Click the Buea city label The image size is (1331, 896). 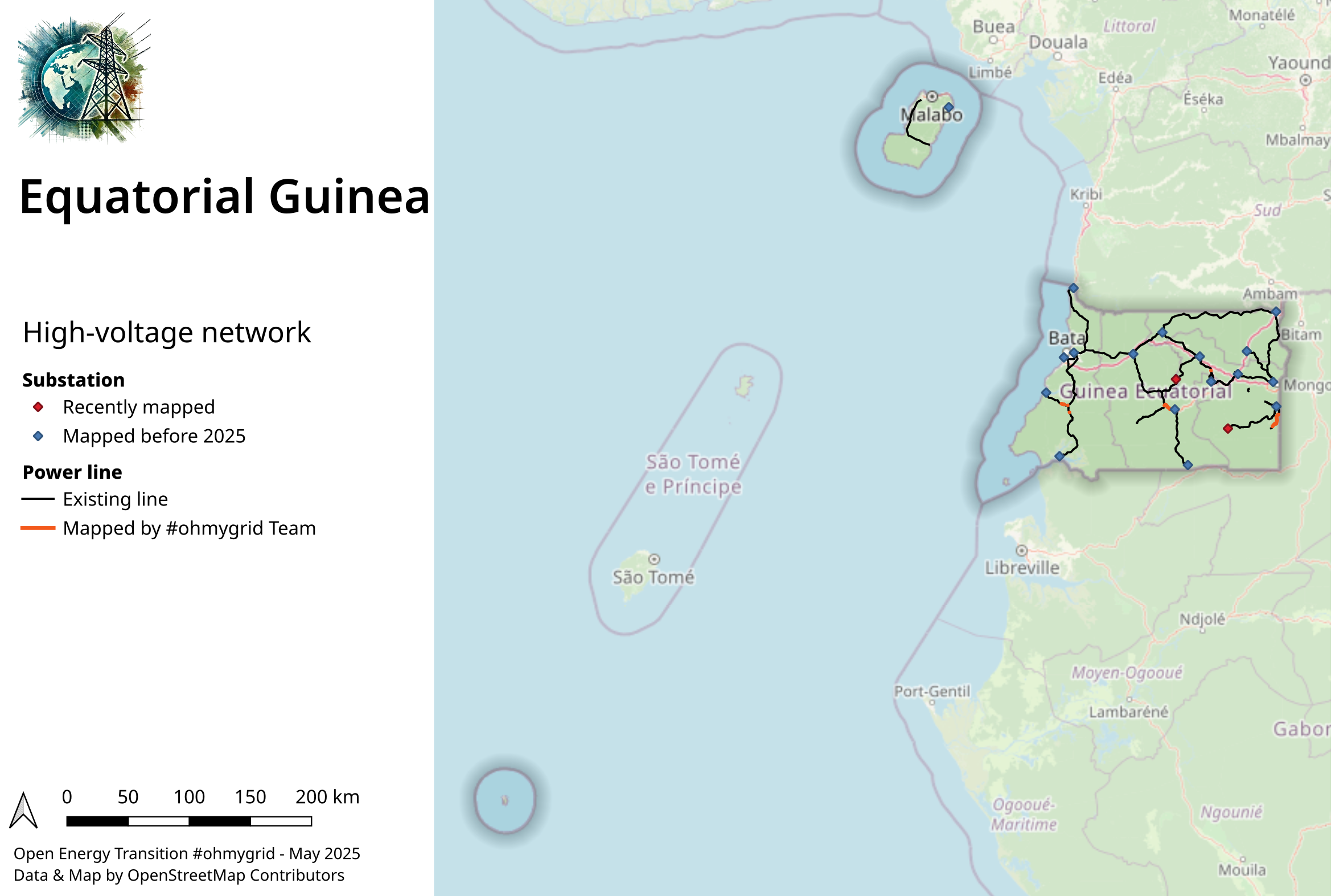click(x=994, y=27)
